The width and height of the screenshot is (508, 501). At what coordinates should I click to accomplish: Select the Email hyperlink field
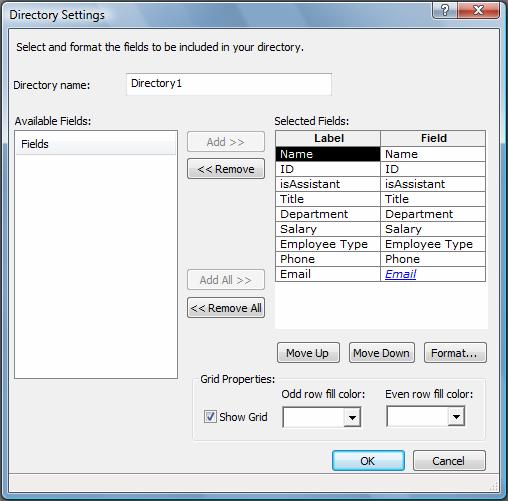pyautogui.click(x=400, y=274)
